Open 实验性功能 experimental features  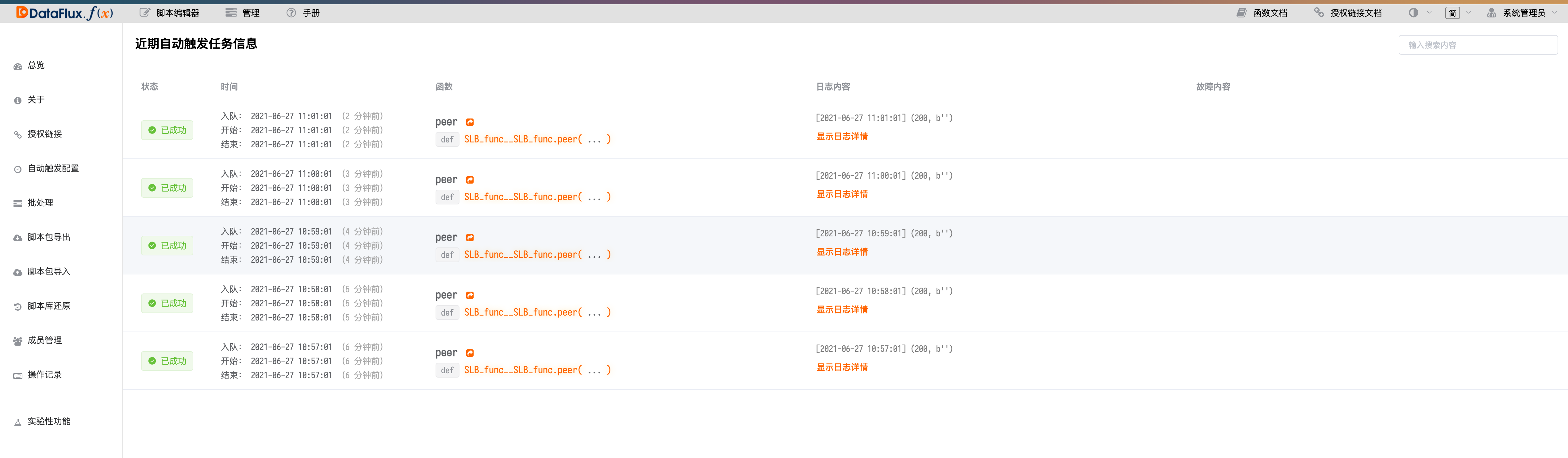[x=49, y=421]
